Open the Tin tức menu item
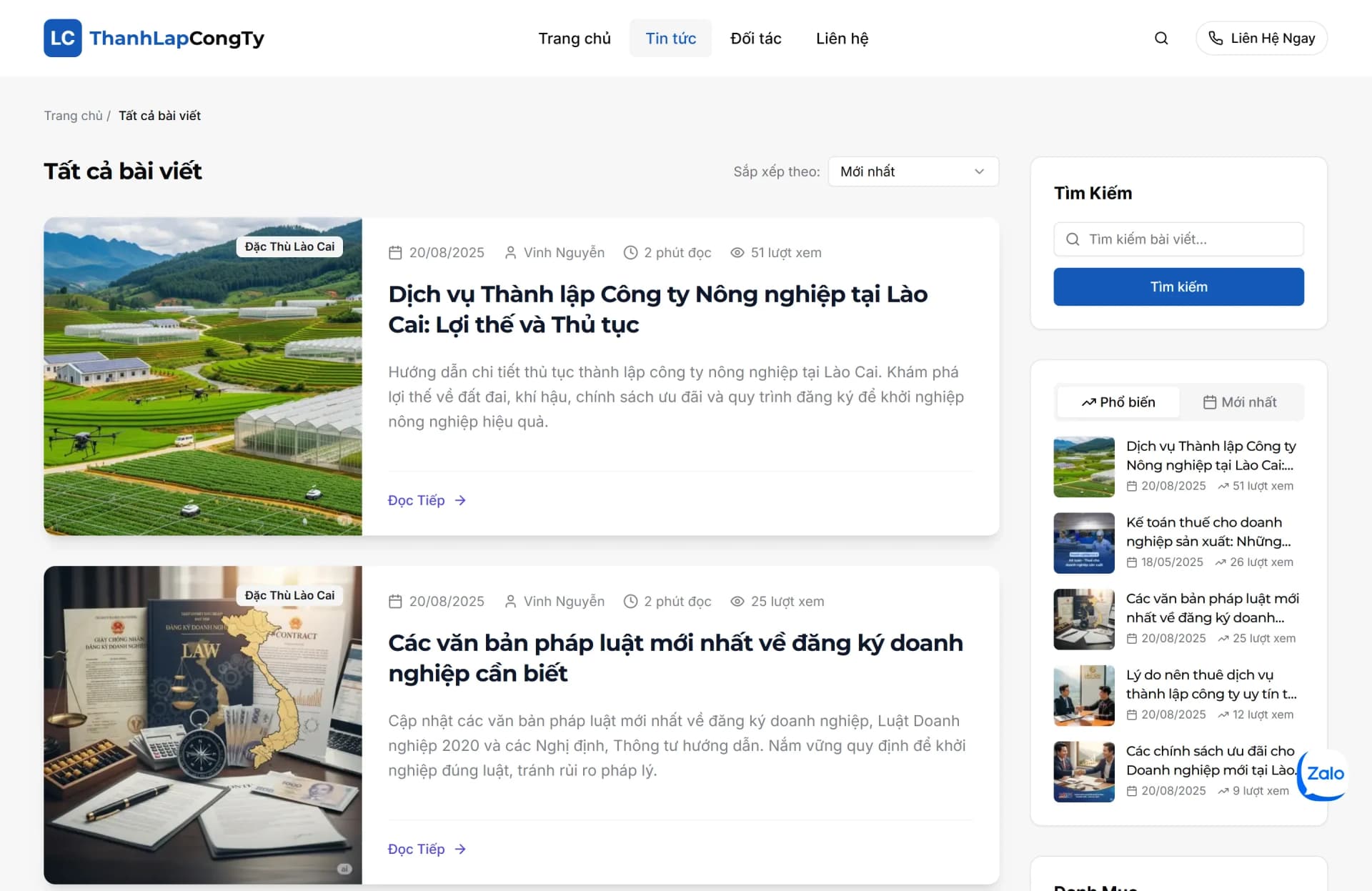Screen dimensions: 1372x891 coord(670,38)
